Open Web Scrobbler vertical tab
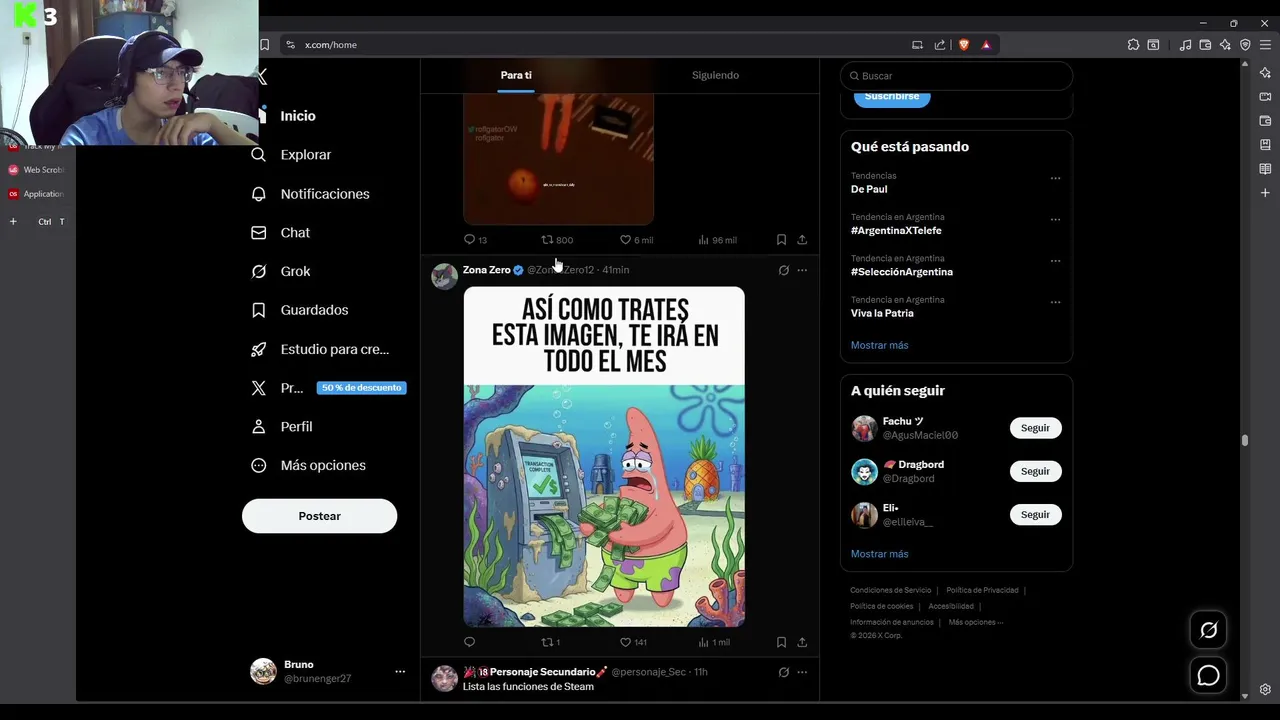This screenshot has width=1280, height=720. tap(38, 170)
